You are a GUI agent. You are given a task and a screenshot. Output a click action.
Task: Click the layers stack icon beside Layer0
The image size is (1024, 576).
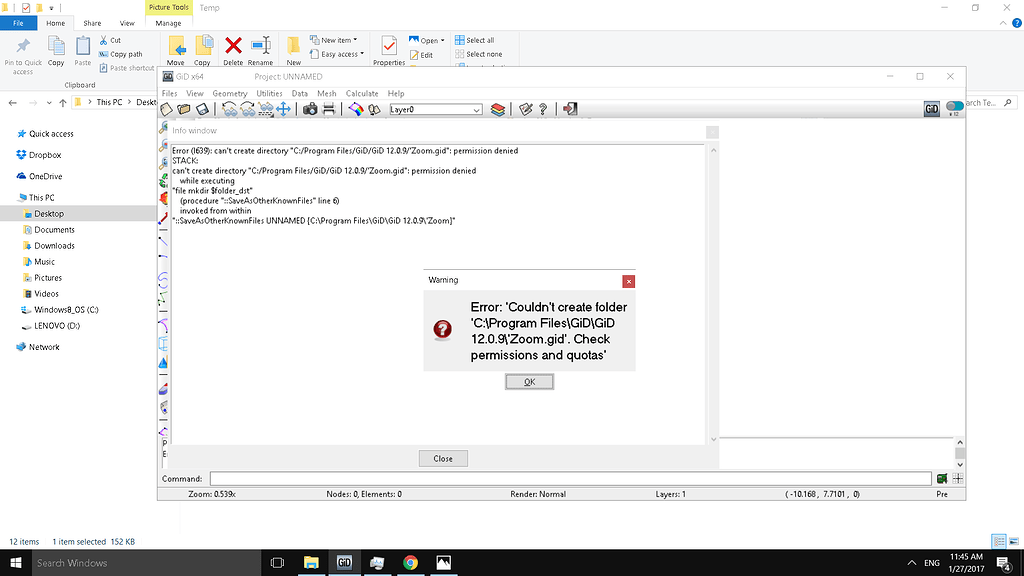497,110
